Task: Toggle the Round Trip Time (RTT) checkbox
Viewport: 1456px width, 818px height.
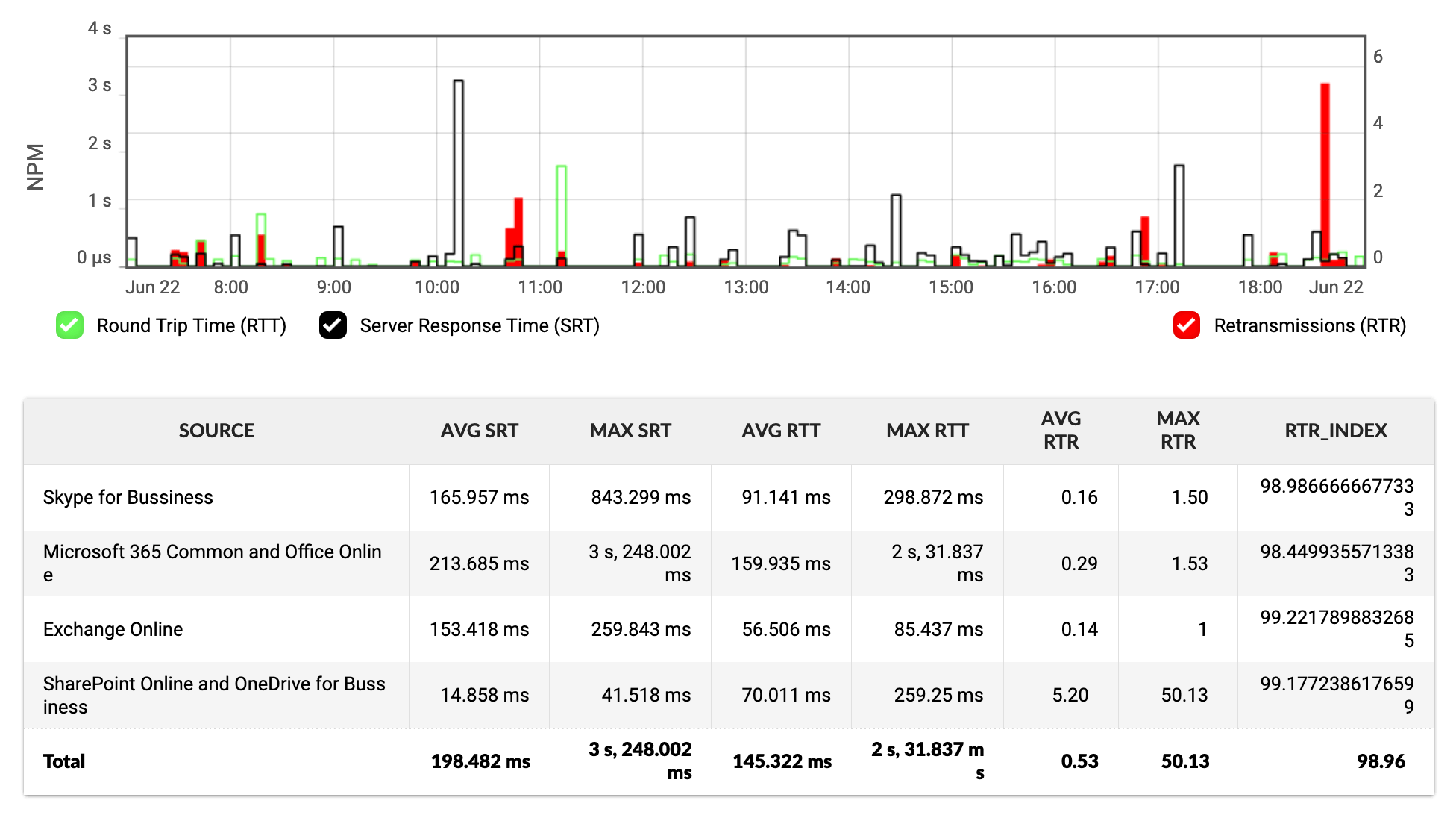Action: 70,326
